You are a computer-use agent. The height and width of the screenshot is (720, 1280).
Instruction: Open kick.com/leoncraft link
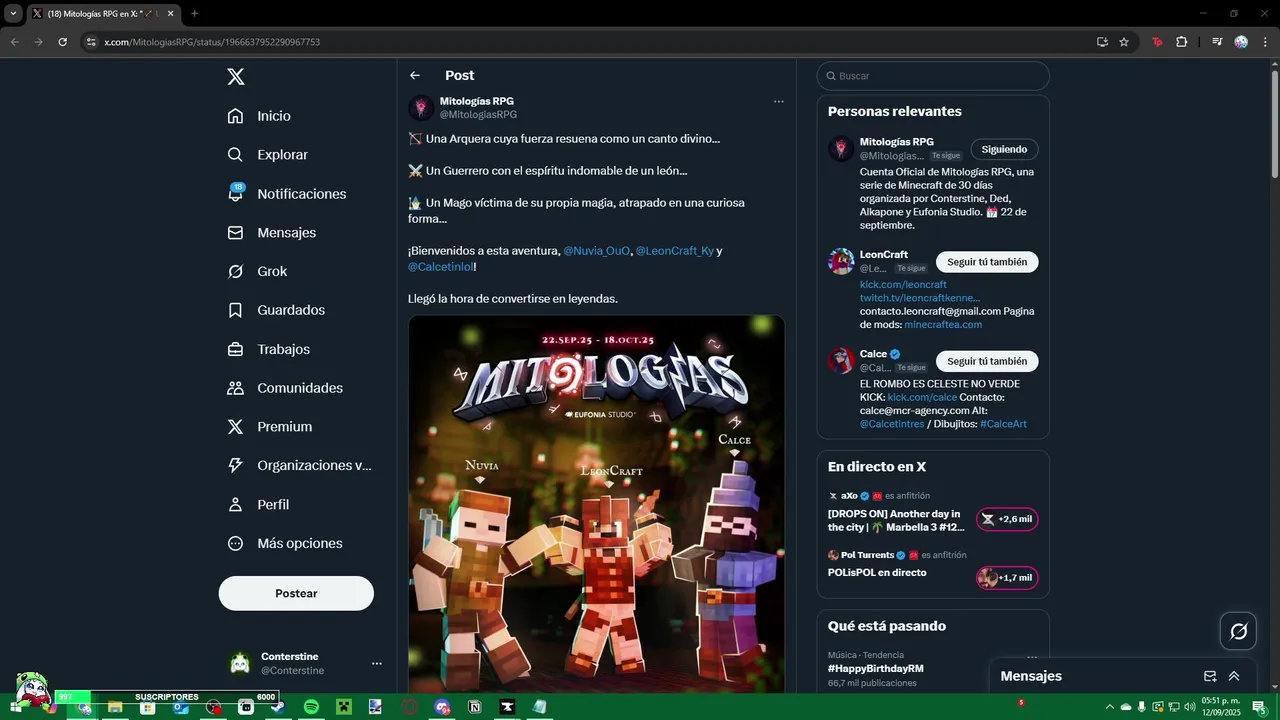[903, 285]
